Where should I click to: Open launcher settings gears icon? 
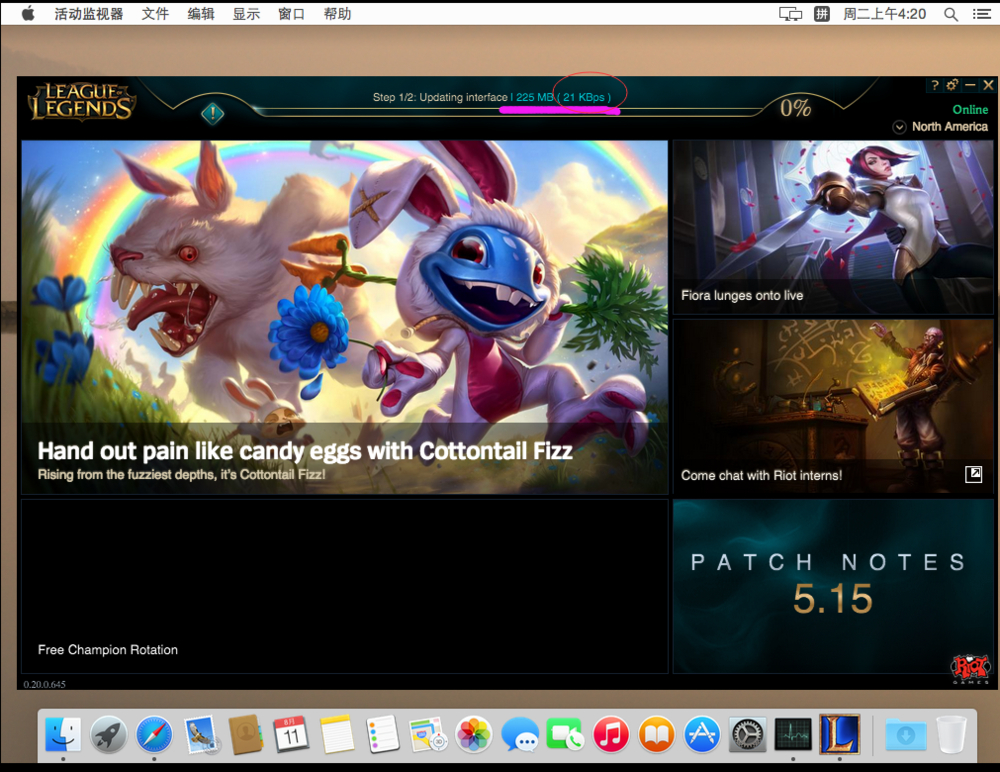(x=952, y=85)
